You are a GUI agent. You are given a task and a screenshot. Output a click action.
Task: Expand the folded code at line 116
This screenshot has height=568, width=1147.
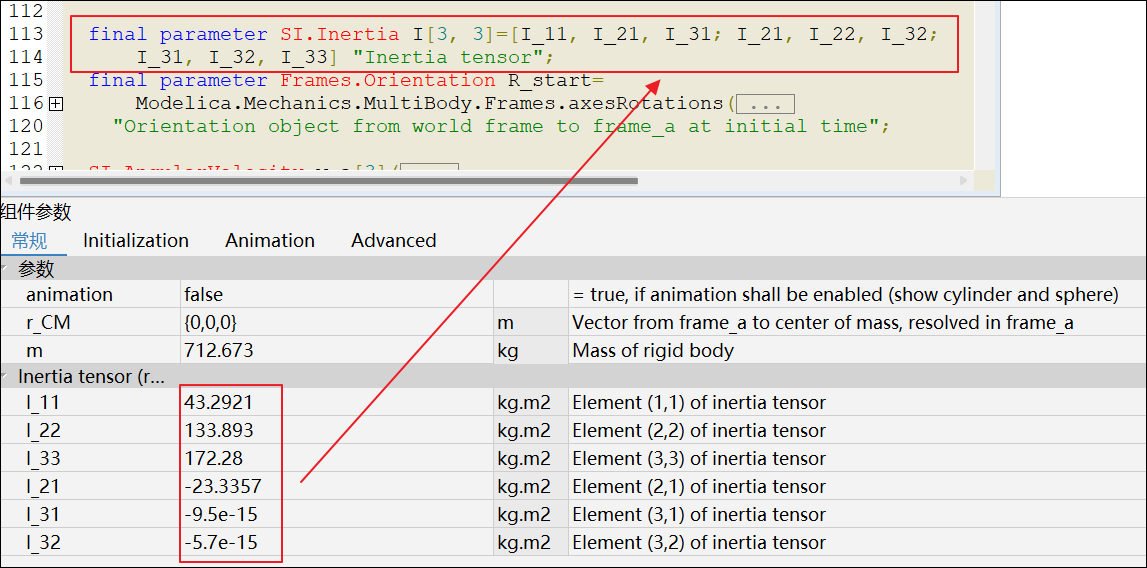point(55,104)
